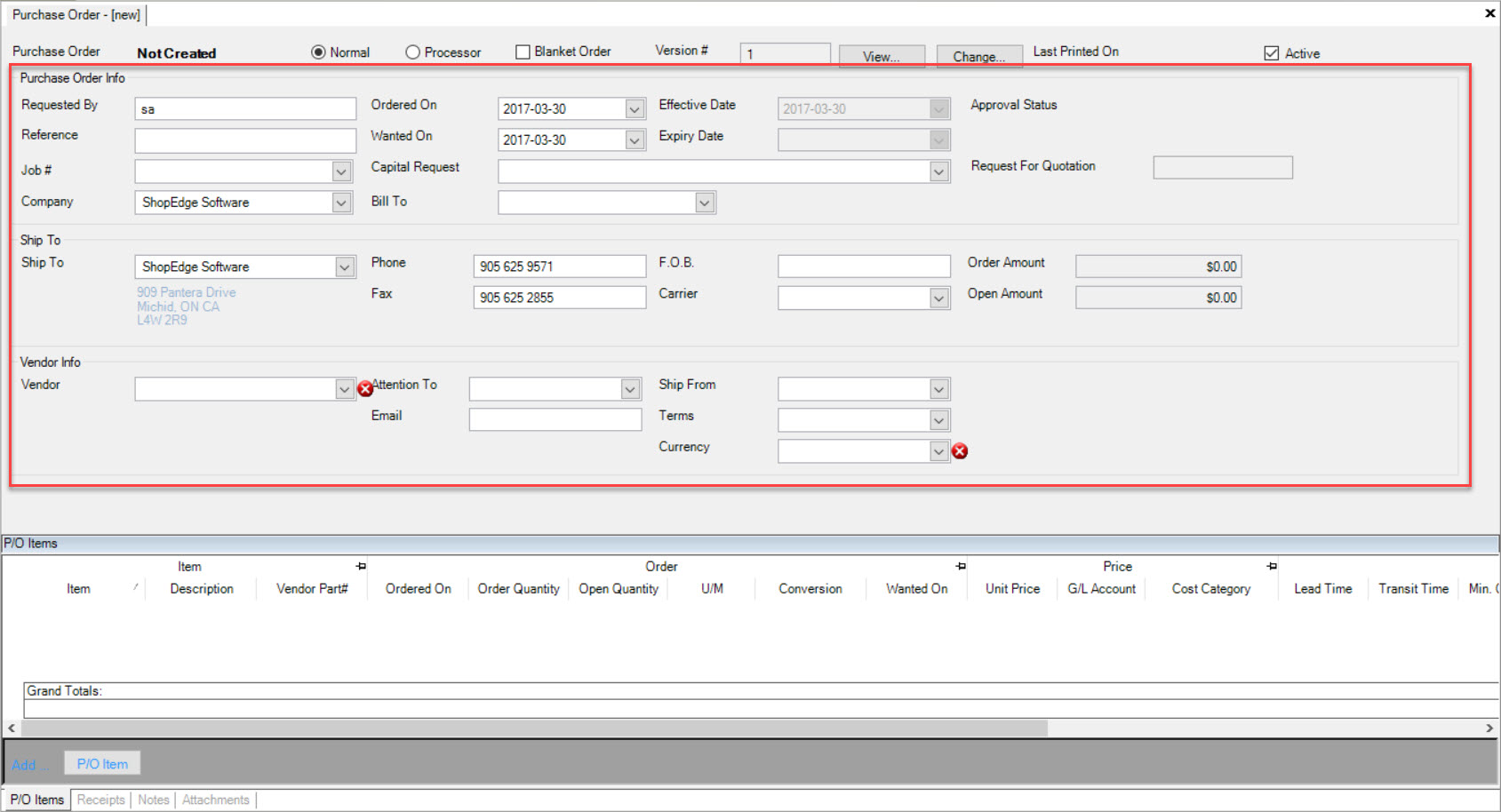
Task: Click the Fax number field
Action: tap(560, 298)
